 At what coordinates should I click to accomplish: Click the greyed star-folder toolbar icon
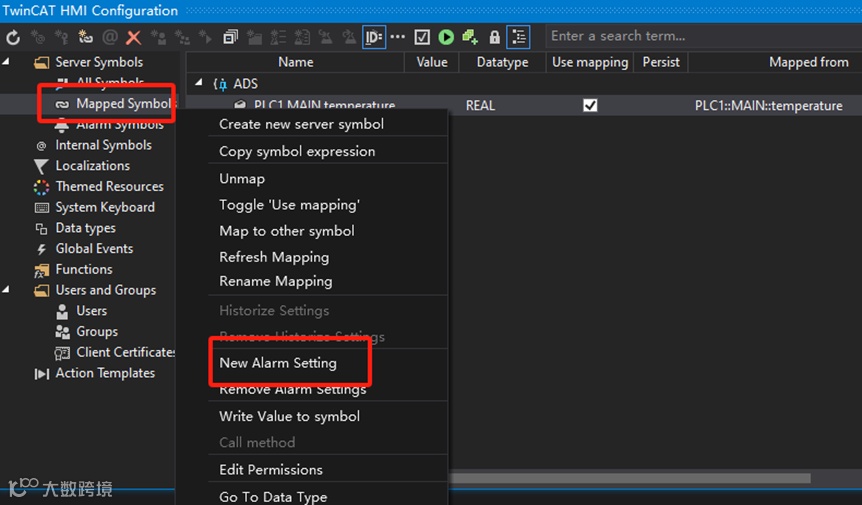point(254,37)
